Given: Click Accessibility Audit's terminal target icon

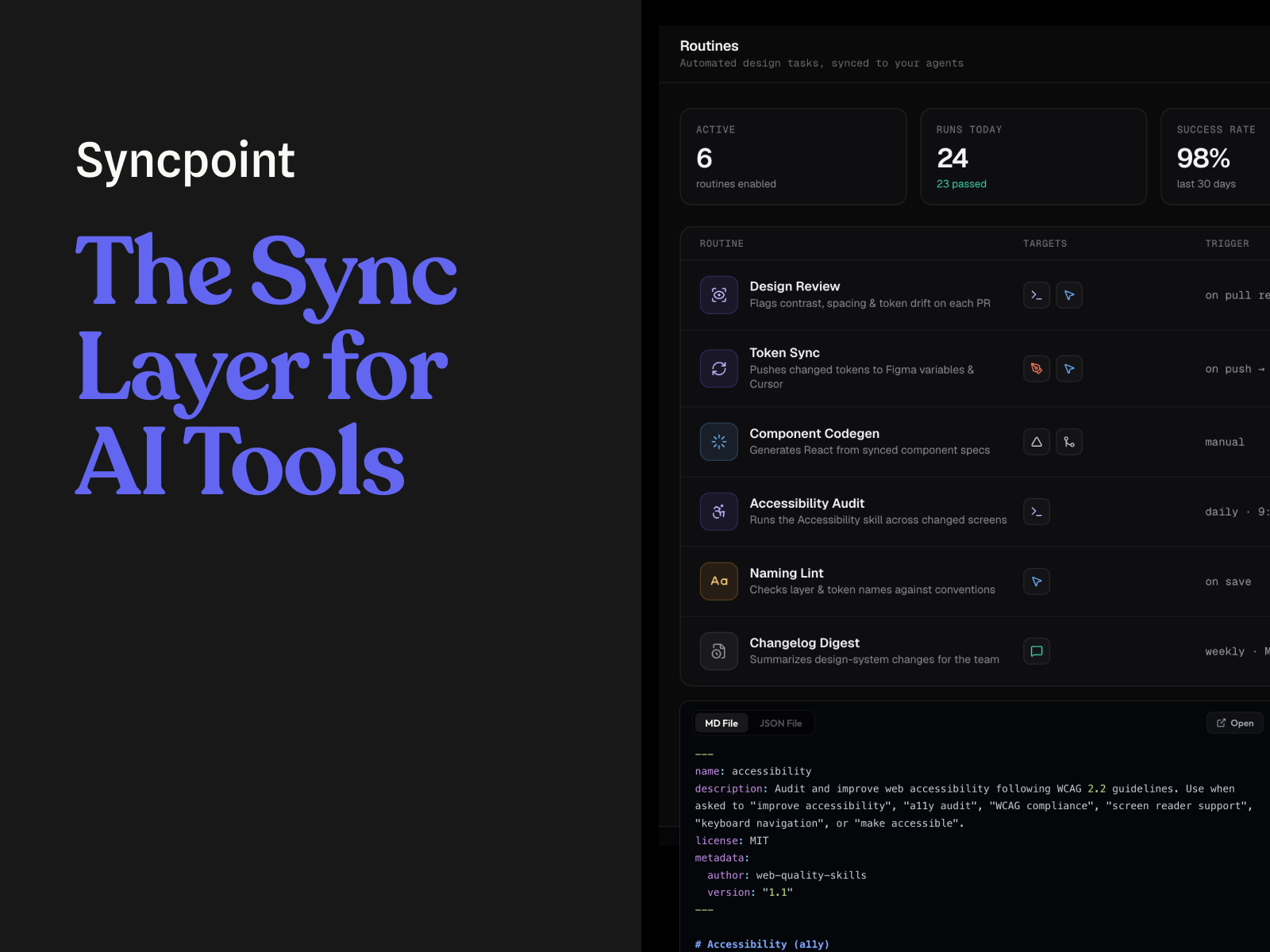Looking at the screenshot, I should [1037, 512].
